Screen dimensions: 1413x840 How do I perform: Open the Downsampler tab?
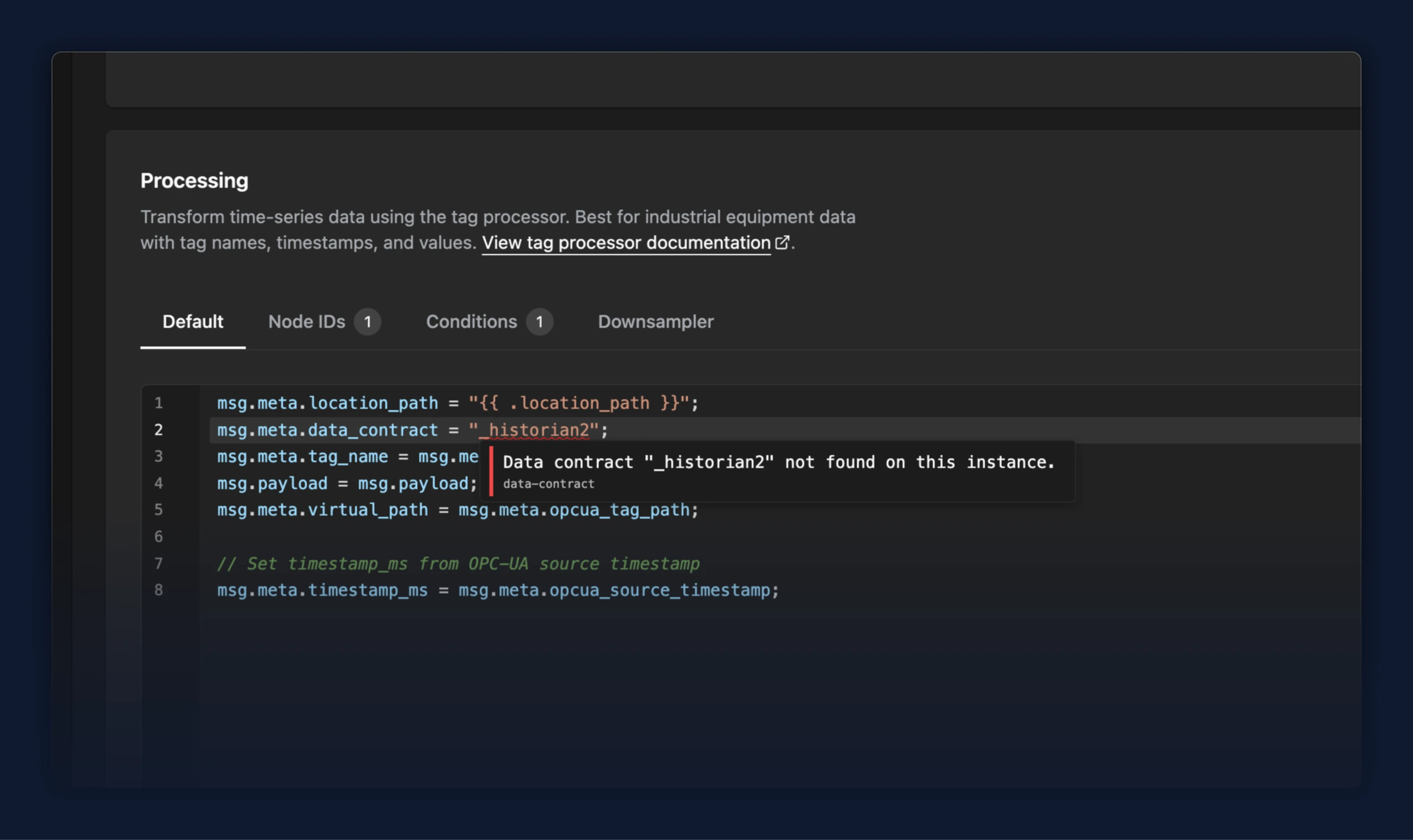point(656,322)
